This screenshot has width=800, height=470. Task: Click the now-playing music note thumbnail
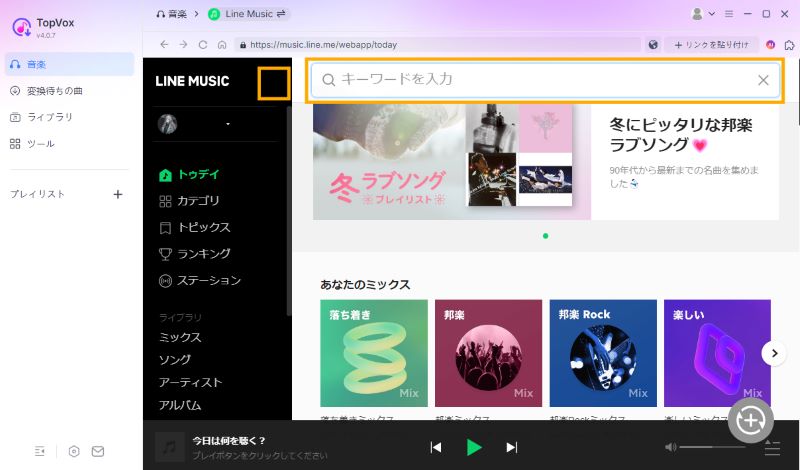coord(169,448)
